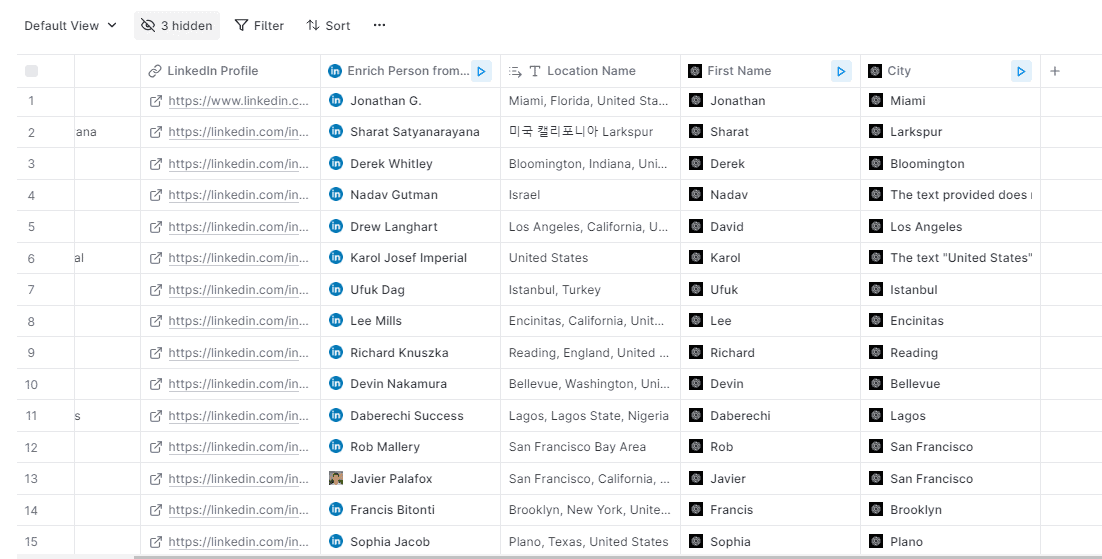
Task: Click the horizontal scrollbar at the bottom
Action: pyautogui.click(x=617, y=557)
